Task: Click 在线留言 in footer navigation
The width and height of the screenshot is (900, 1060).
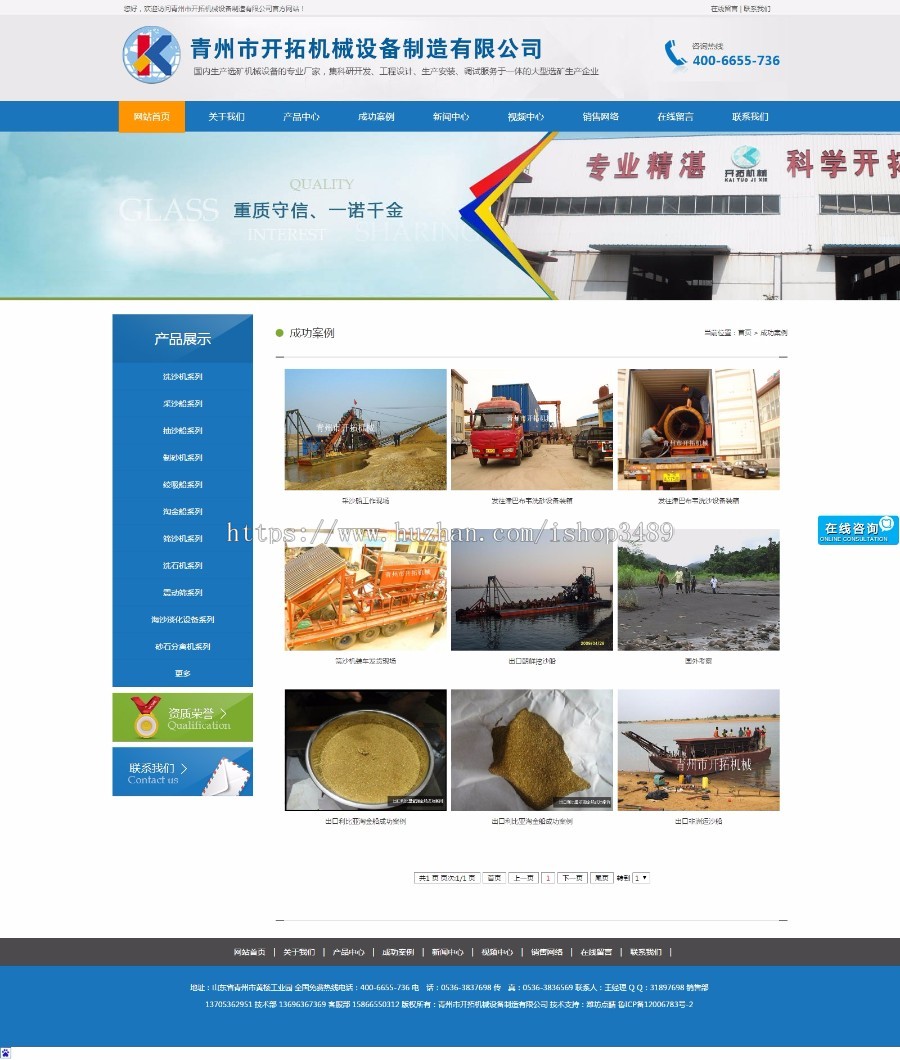Action: [x=596, y=952]
